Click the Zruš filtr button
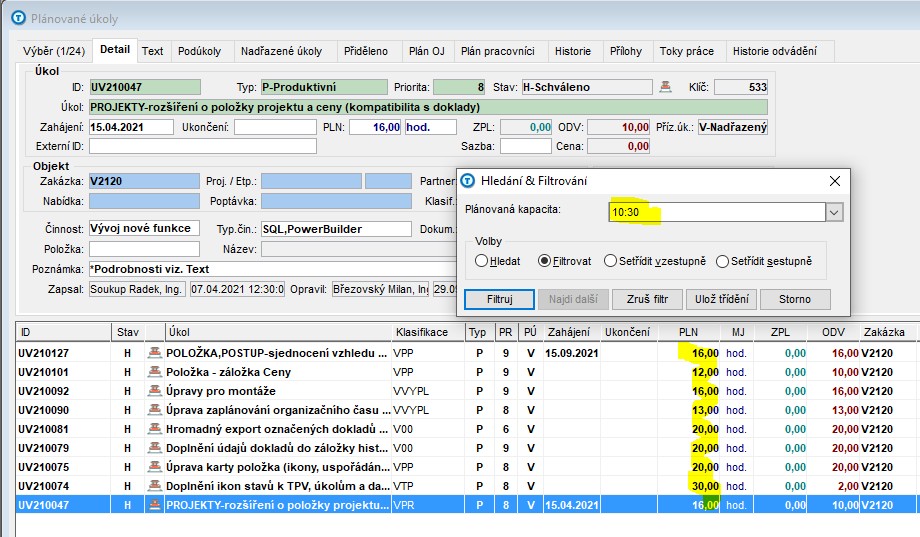The image size is (920, 537). point(647,299)
